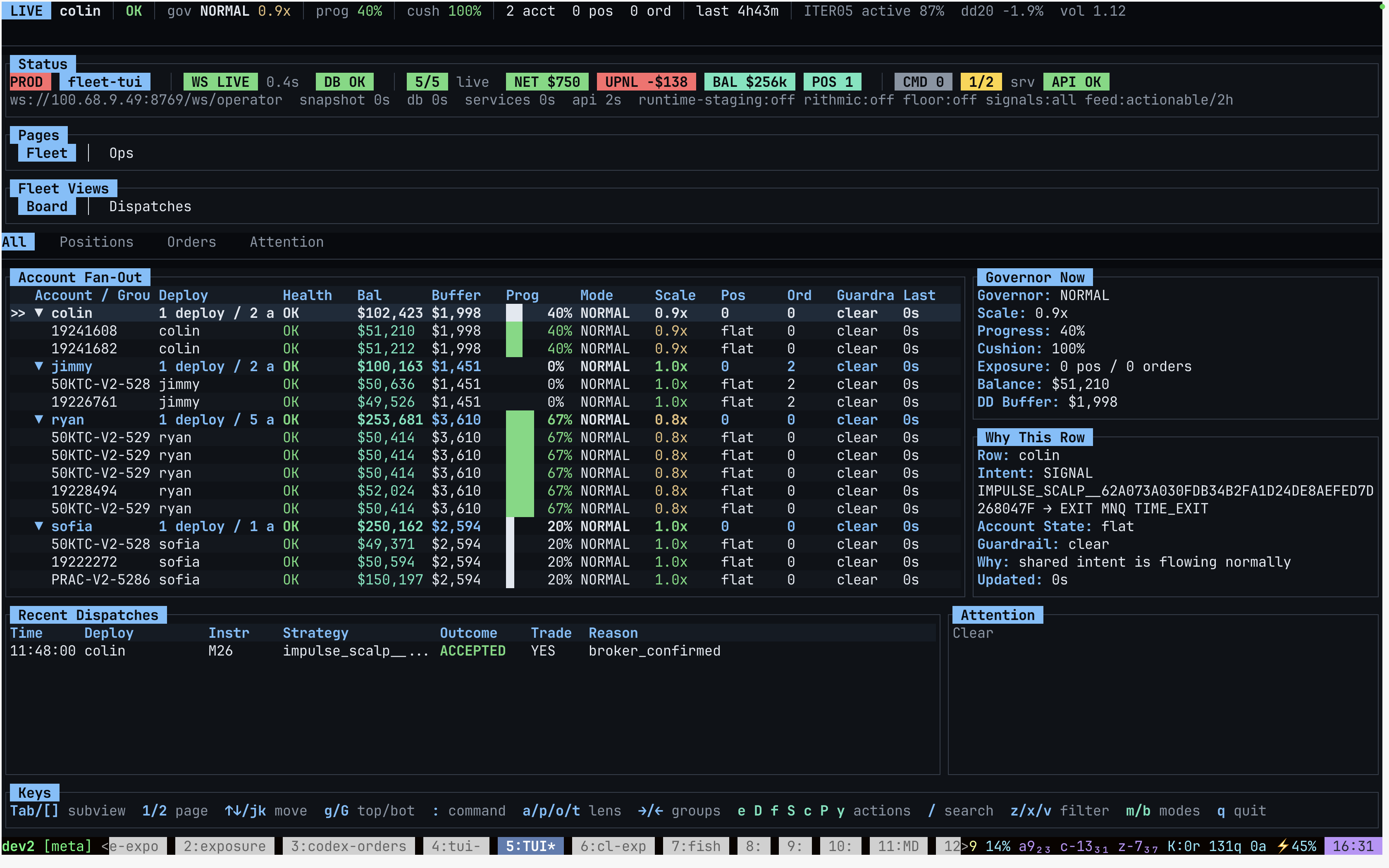Select the 11:48:00 colin dispatch row
This screenshot has height=868, width=1389.
[473, 651]
